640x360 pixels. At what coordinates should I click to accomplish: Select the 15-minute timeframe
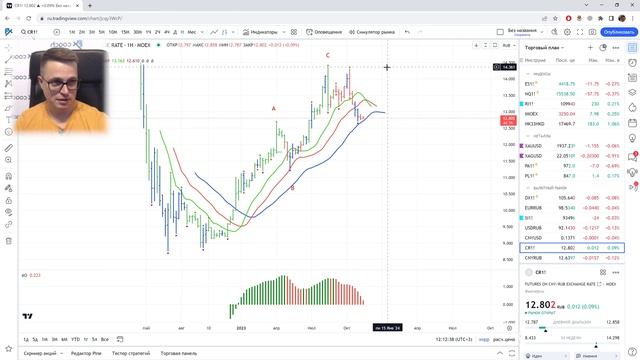coord(125,32)
